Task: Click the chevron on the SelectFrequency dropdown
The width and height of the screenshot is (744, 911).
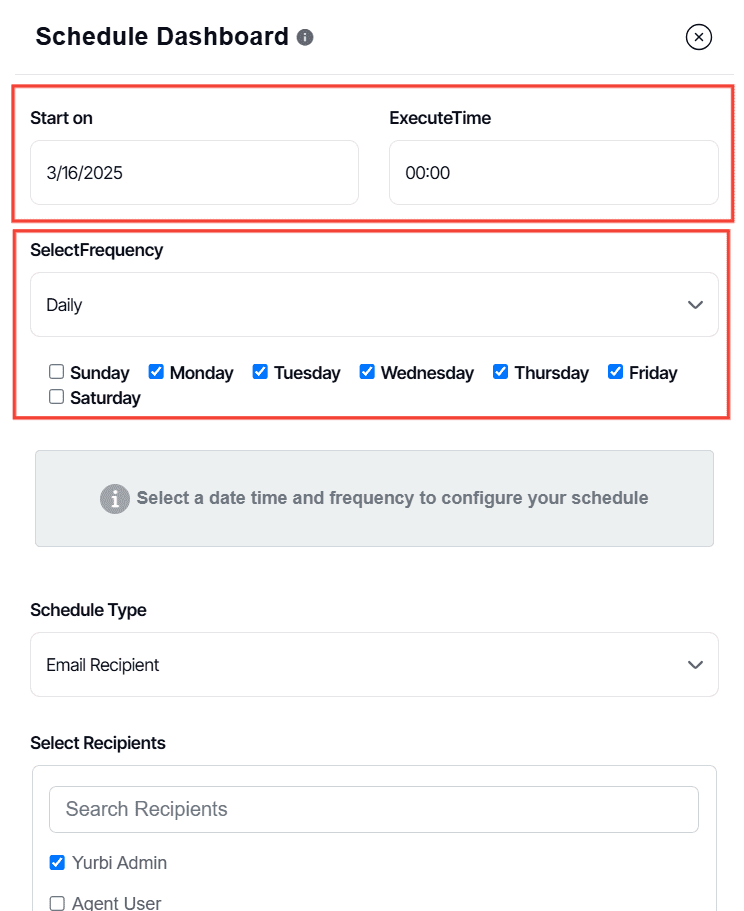Action: point(695,304)
